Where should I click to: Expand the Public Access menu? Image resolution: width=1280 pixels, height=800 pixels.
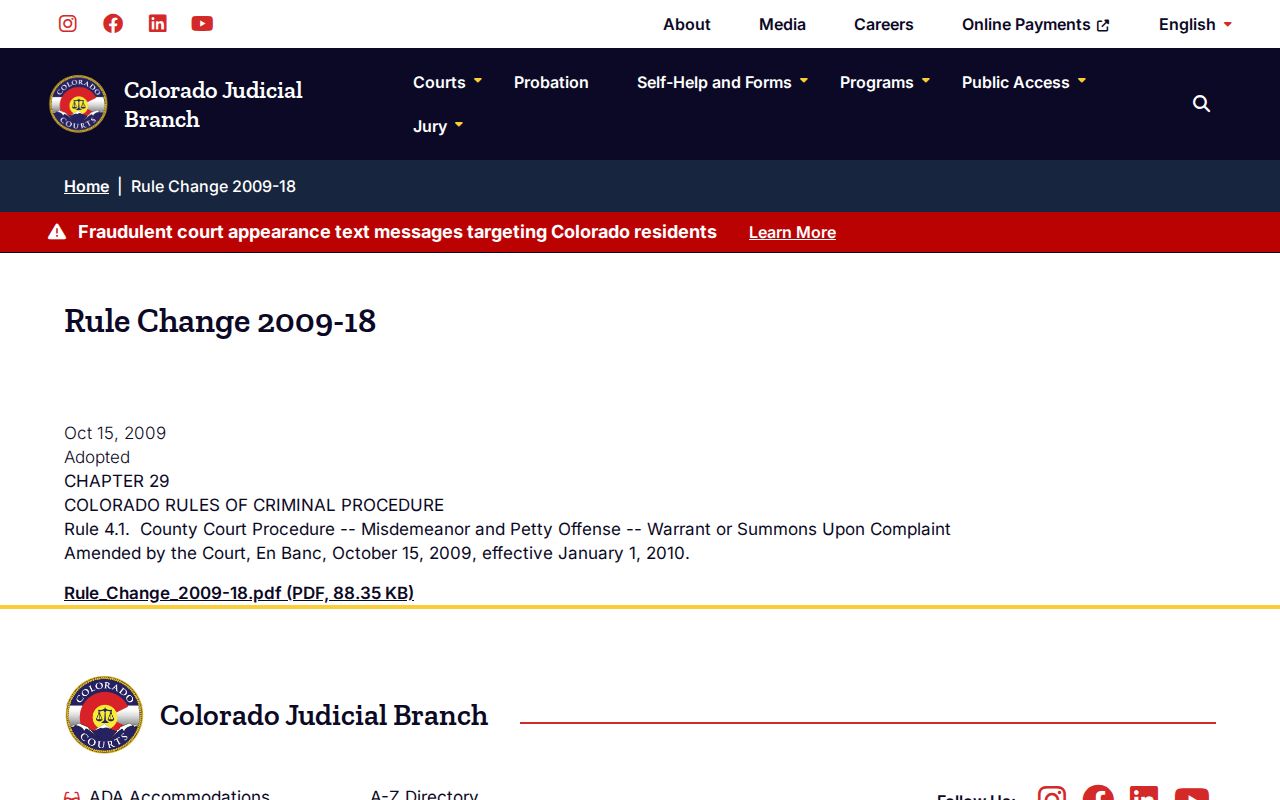point(1024,82)
